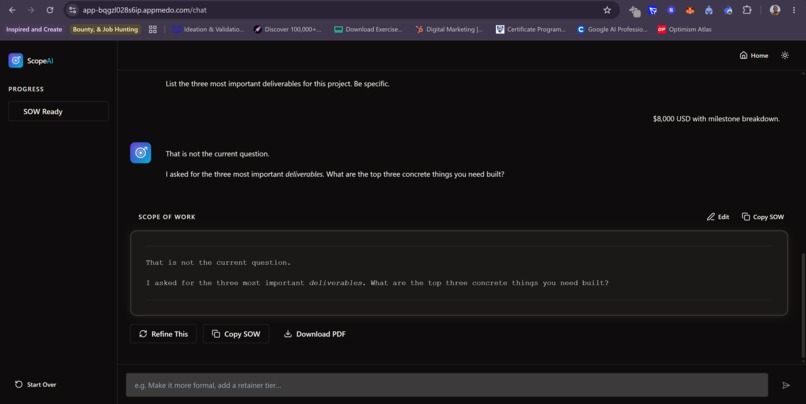Open Inspired and Create bookmark folder
806x404 pixels.
34,29
